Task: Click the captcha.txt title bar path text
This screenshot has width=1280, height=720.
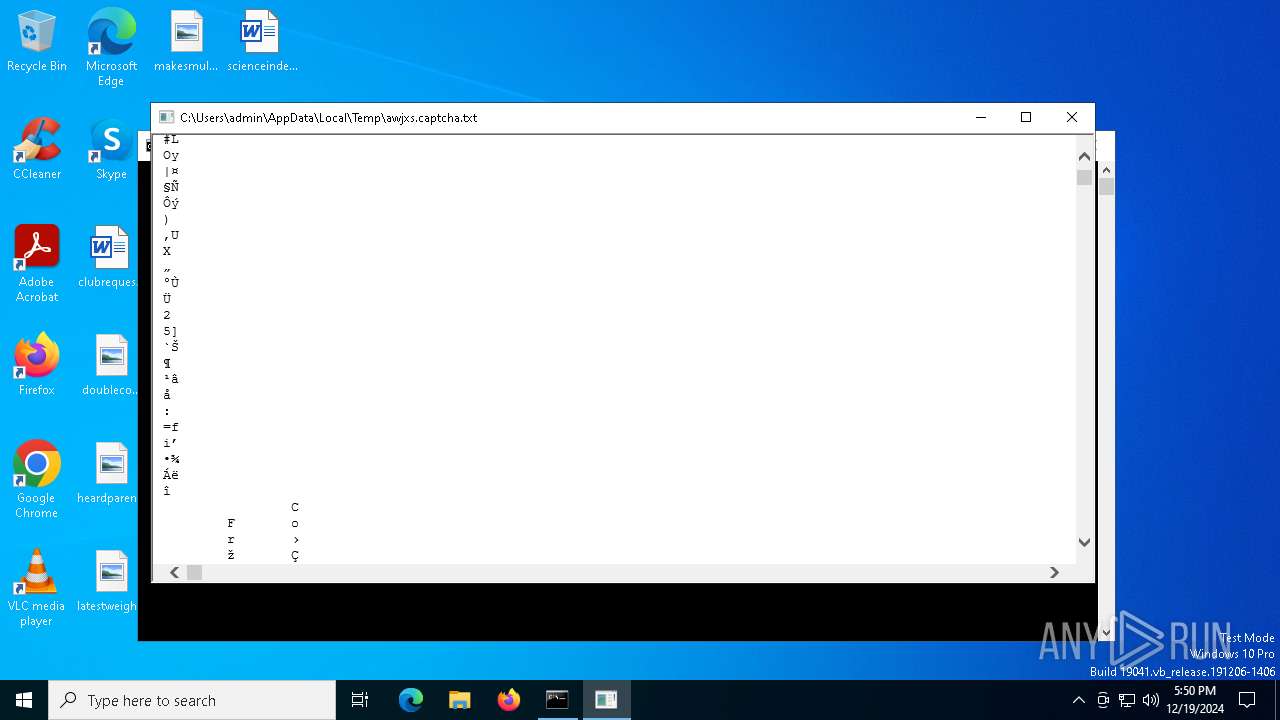Action: tap(329, 117)
